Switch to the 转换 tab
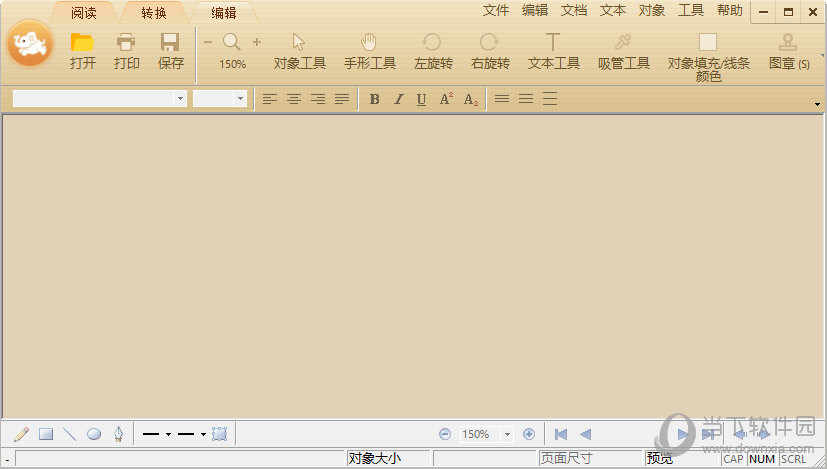The height and width of the screenshot is (469, 827). (154, 13)
